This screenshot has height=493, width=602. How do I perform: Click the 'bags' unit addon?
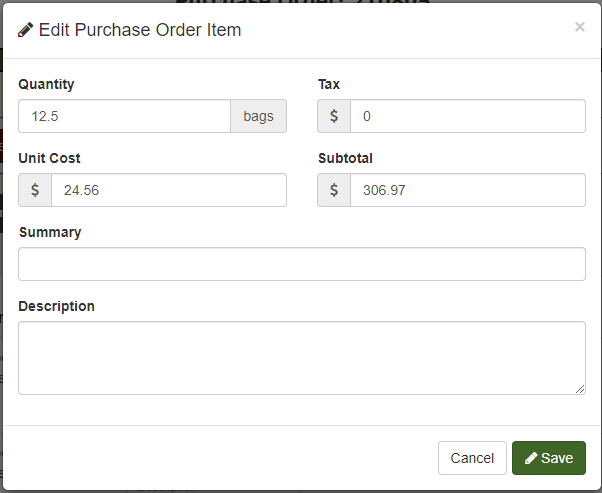pos(258,116)
